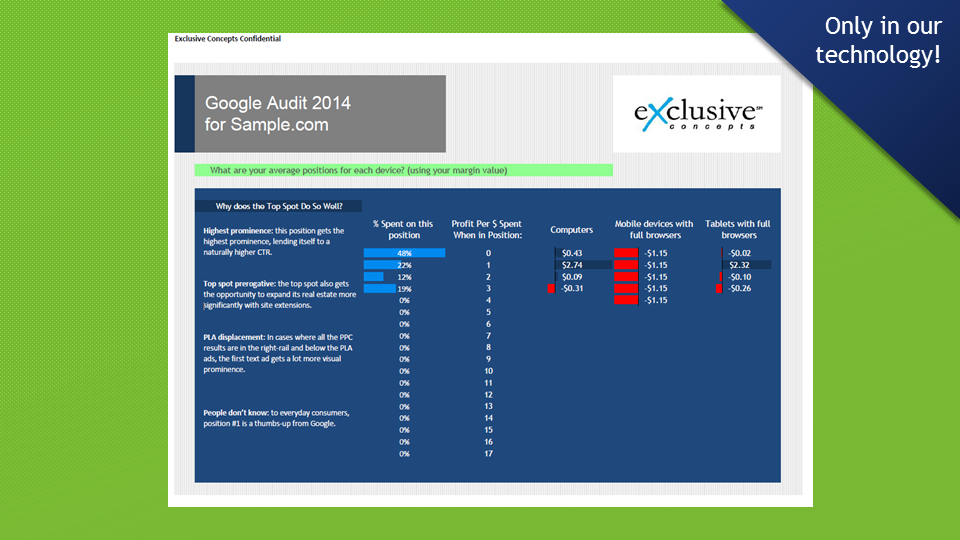Click the 'Top spot prerogative' paragraph
The width and height of the screenshot is (960, 540).
(x=279, y=294)
